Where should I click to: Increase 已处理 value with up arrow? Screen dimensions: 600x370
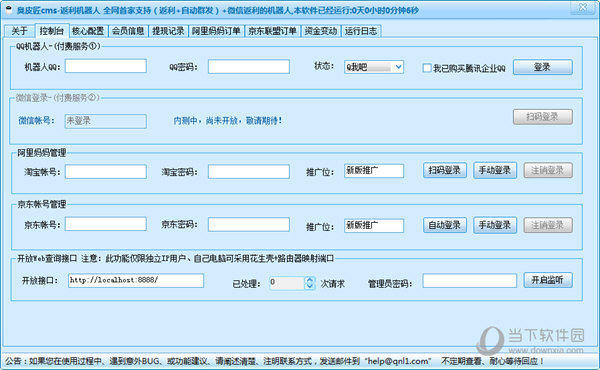tap(310, 280)
